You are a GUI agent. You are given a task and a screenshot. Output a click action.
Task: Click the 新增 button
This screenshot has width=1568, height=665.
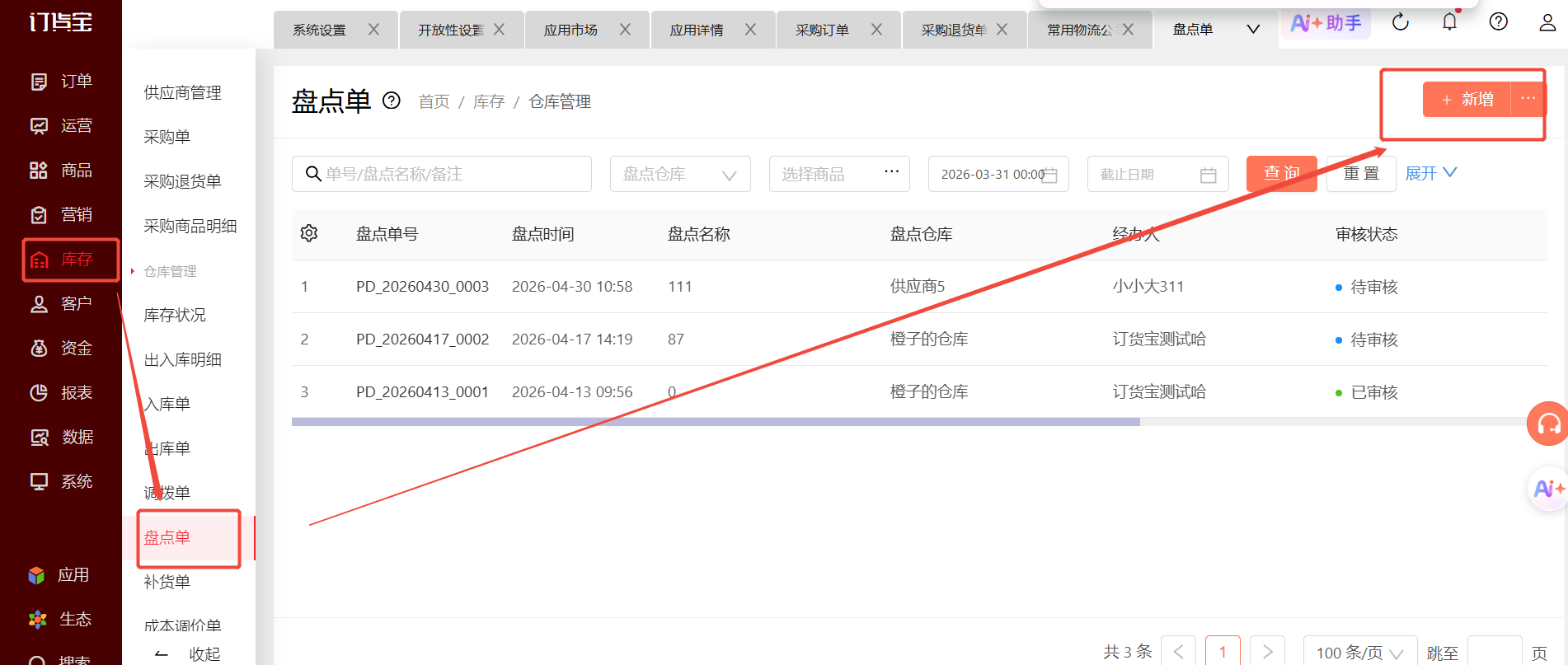pos(1467,99)
